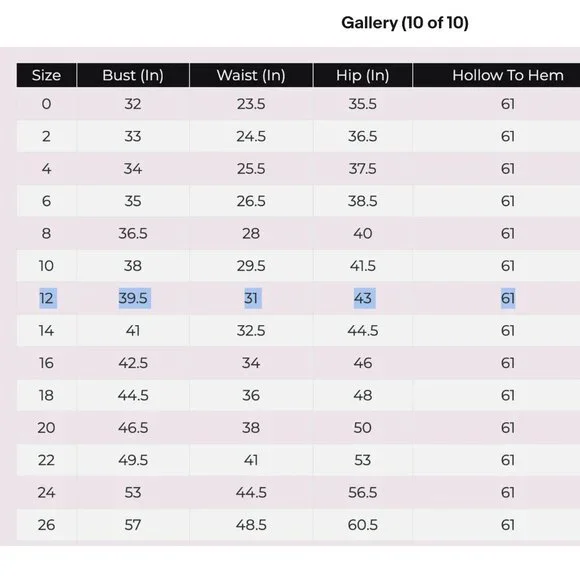
Task: Select bust value 57 for size 26
Action: pos(133,525)
